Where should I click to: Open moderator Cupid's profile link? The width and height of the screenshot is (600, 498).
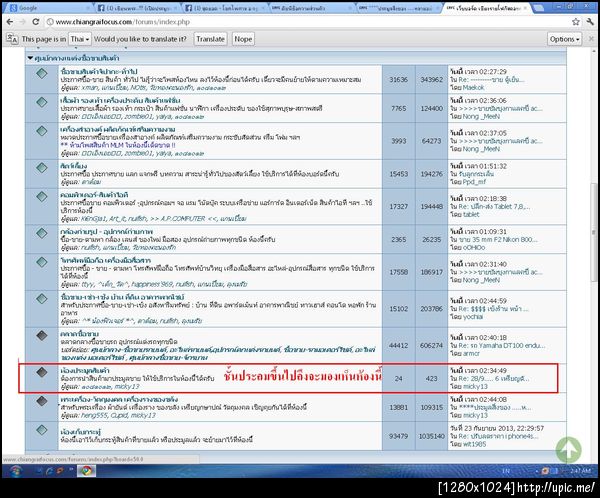point(118,415)
